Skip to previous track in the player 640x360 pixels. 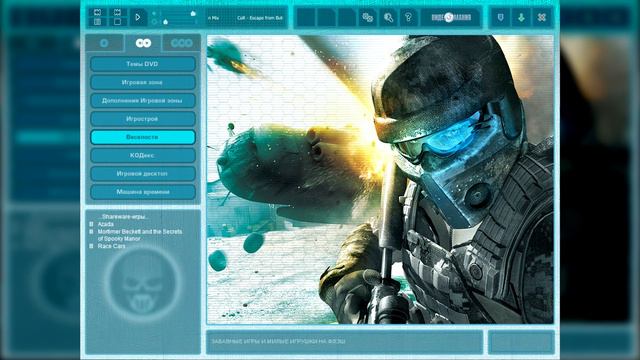tap(98, 12)
